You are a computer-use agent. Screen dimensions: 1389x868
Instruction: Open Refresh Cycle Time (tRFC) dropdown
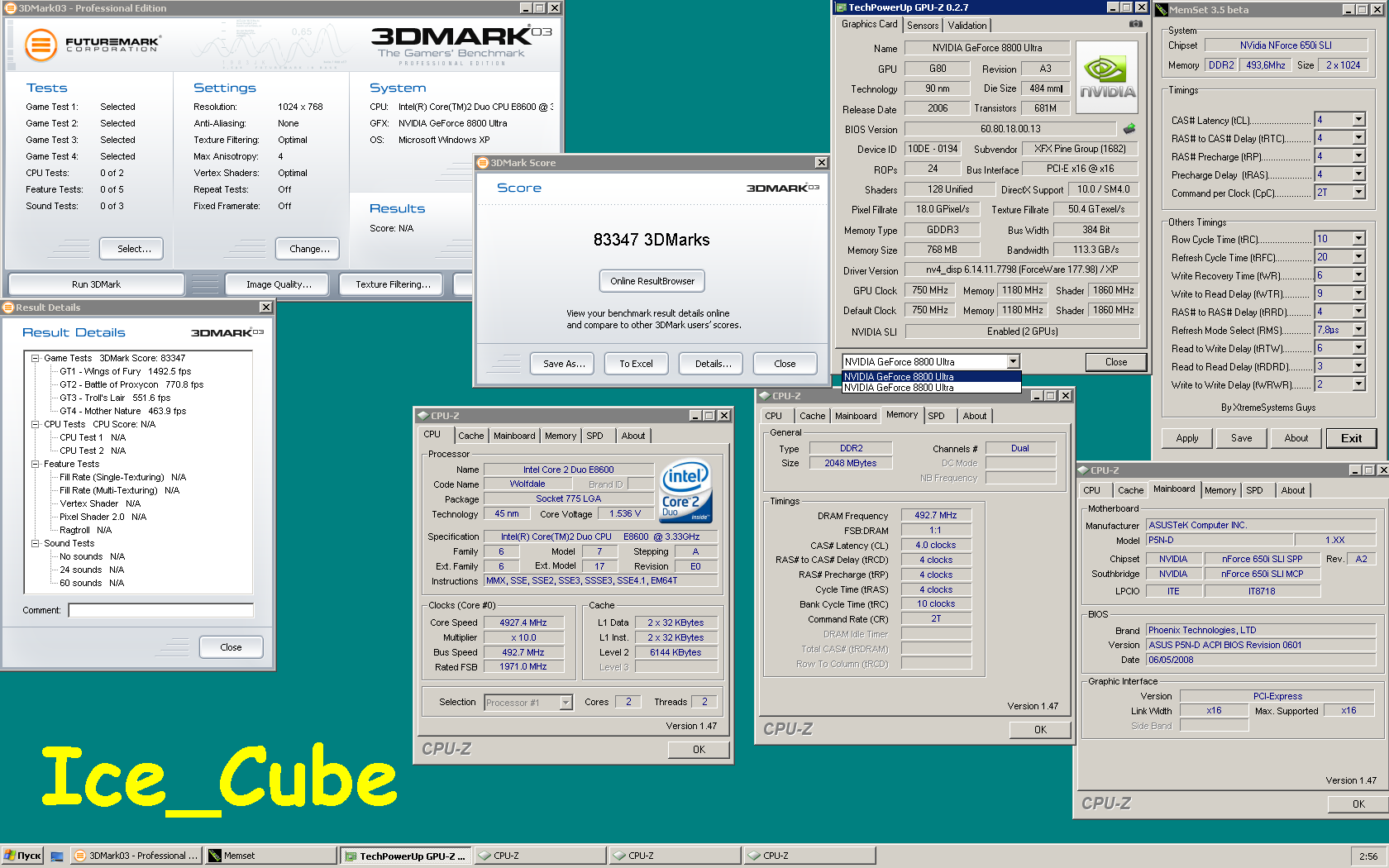click(x=1358, y=257)
